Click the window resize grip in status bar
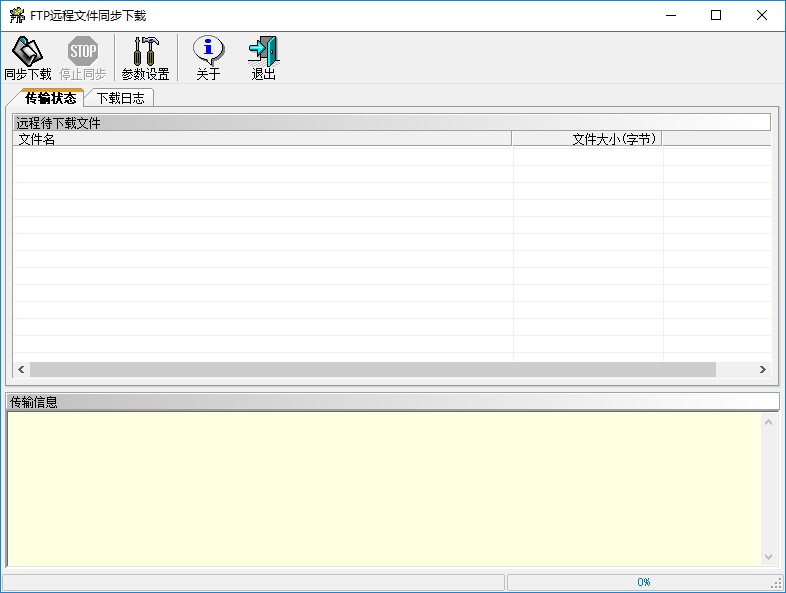The image size is (786, 593). [x=778, y=584]
